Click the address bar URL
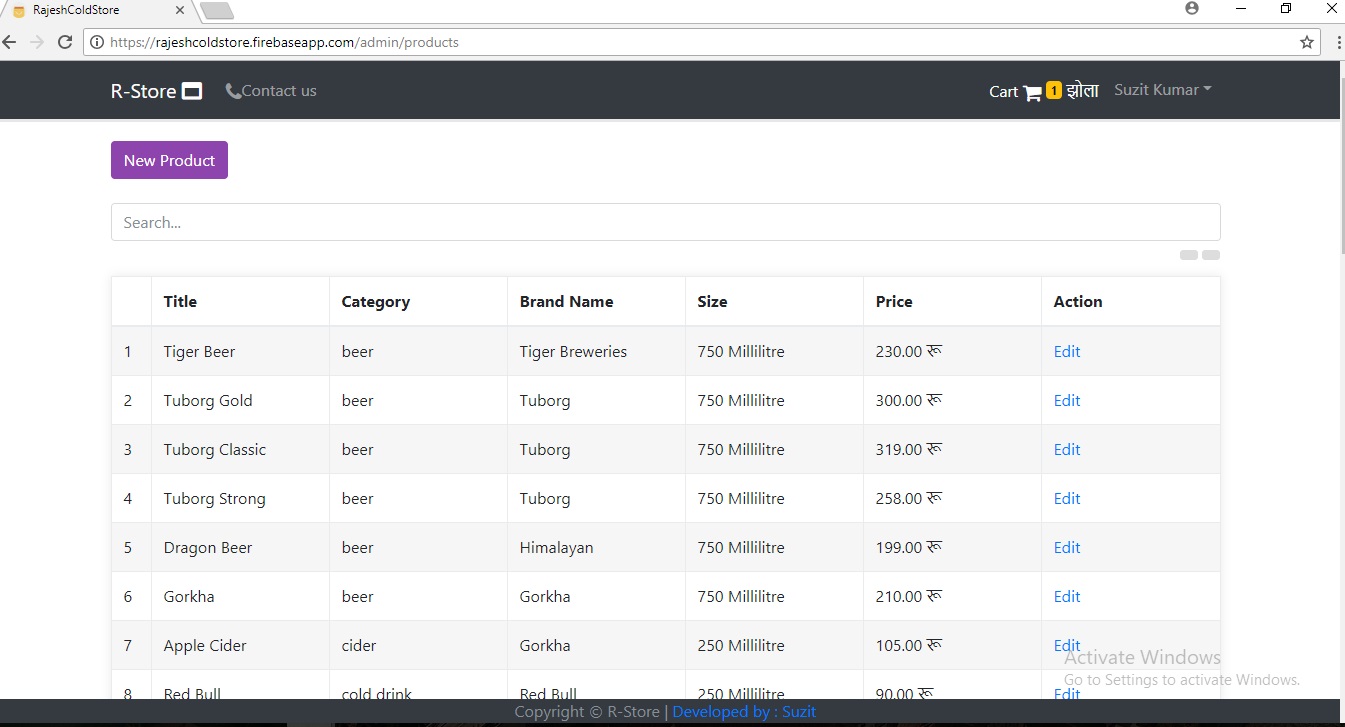This screenshot has height=727, width=1345. click(x=284, y=42)
